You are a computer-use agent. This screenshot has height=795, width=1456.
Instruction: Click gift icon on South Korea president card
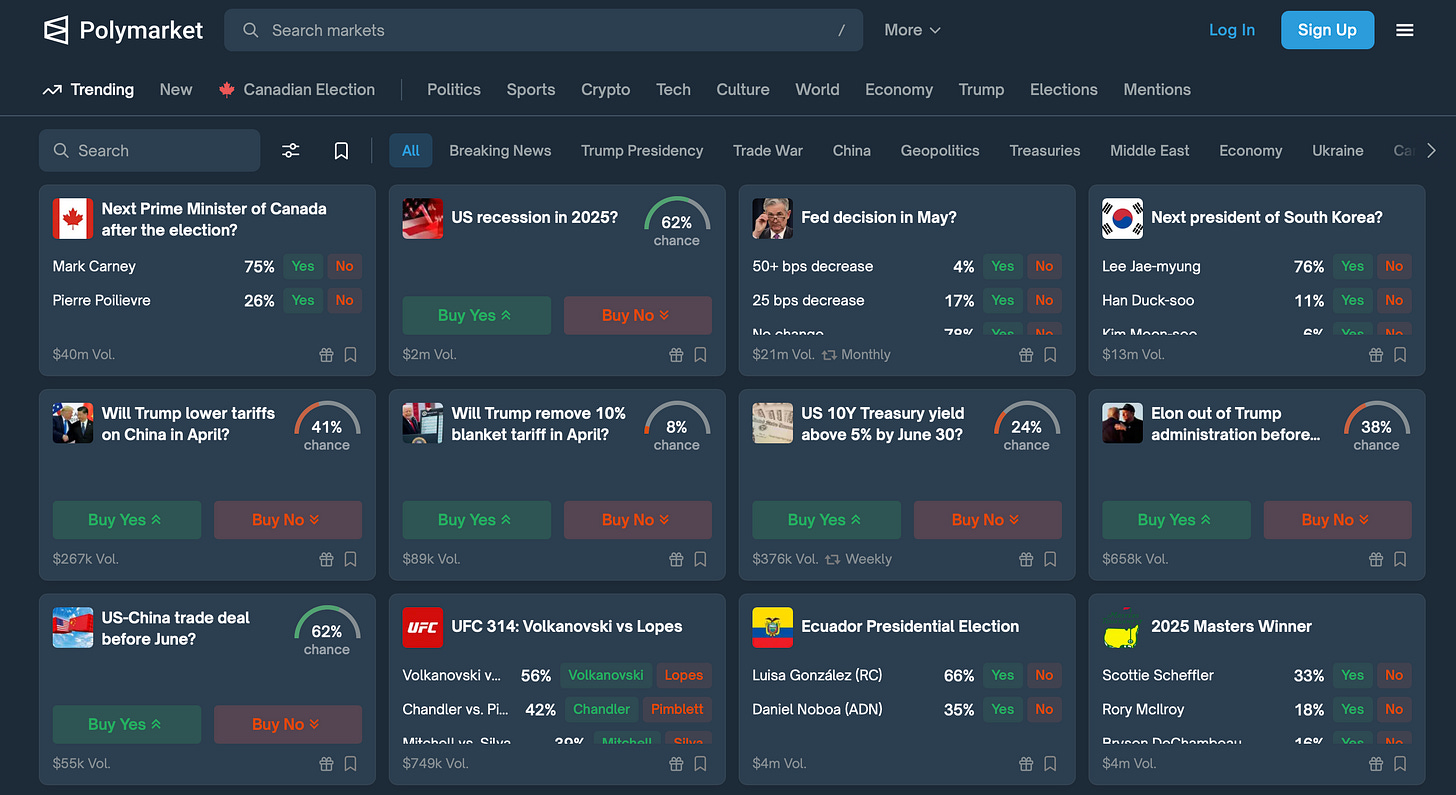[1376, 354]
